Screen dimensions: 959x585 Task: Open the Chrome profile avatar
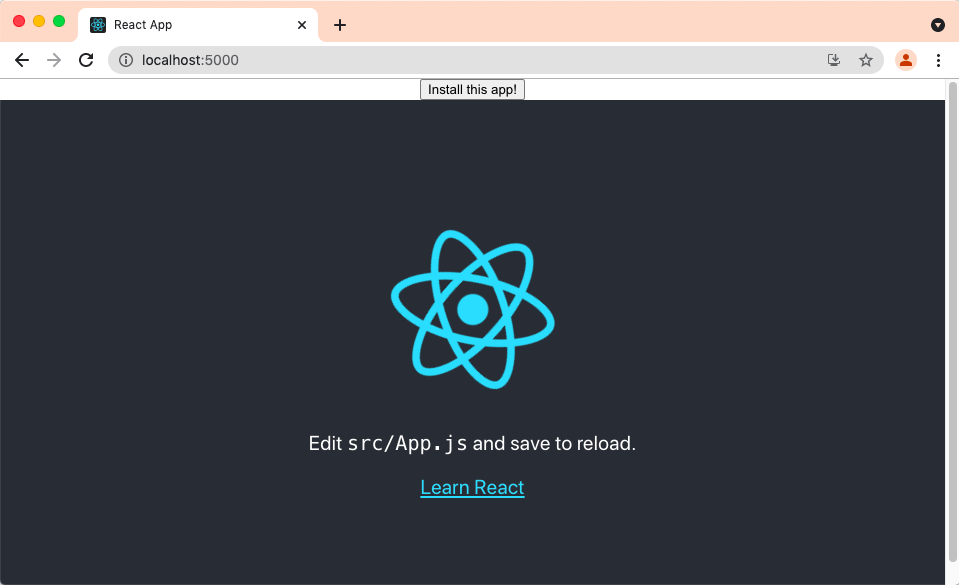pos(906,60)
